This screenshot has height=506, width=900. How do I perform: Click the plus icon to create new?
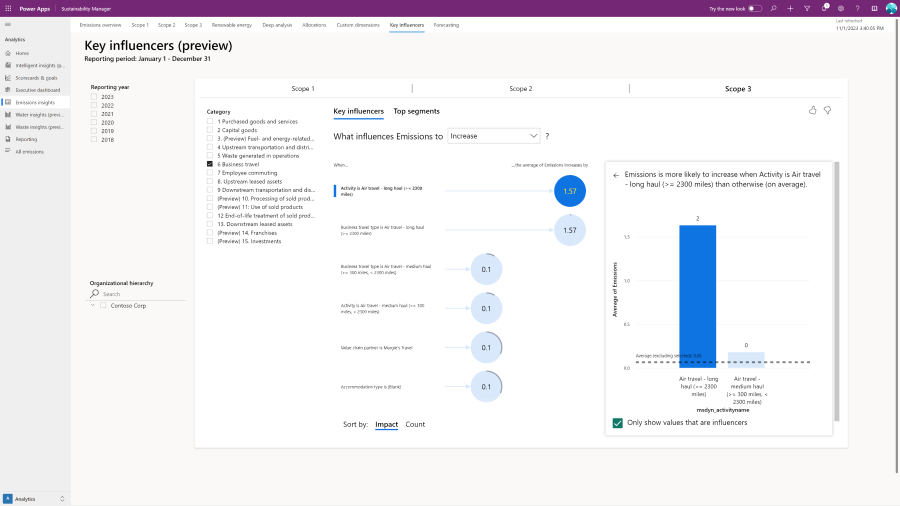[790, 8]
